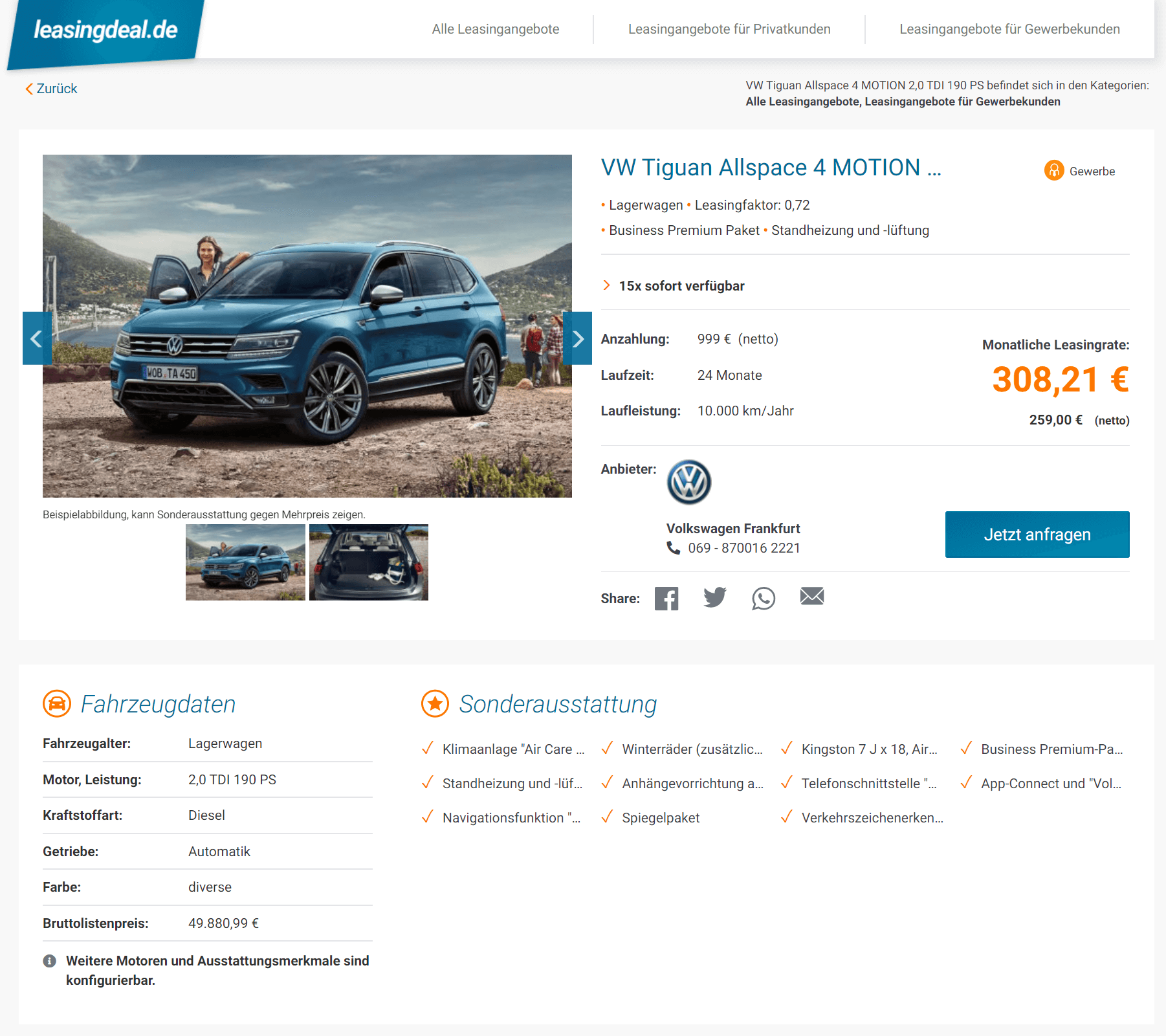The width and height of the screenshot is (1166, 1036).
Task: Click the Anzahlung value 999 €
Action: (x=714, y=339)
